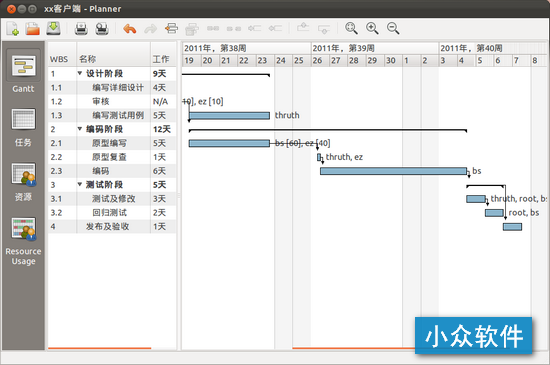Image resolution: width=550 pixels, height=365 pixels.
Task: Collapse the 编码阶段 task group
Action: (80, 129)
